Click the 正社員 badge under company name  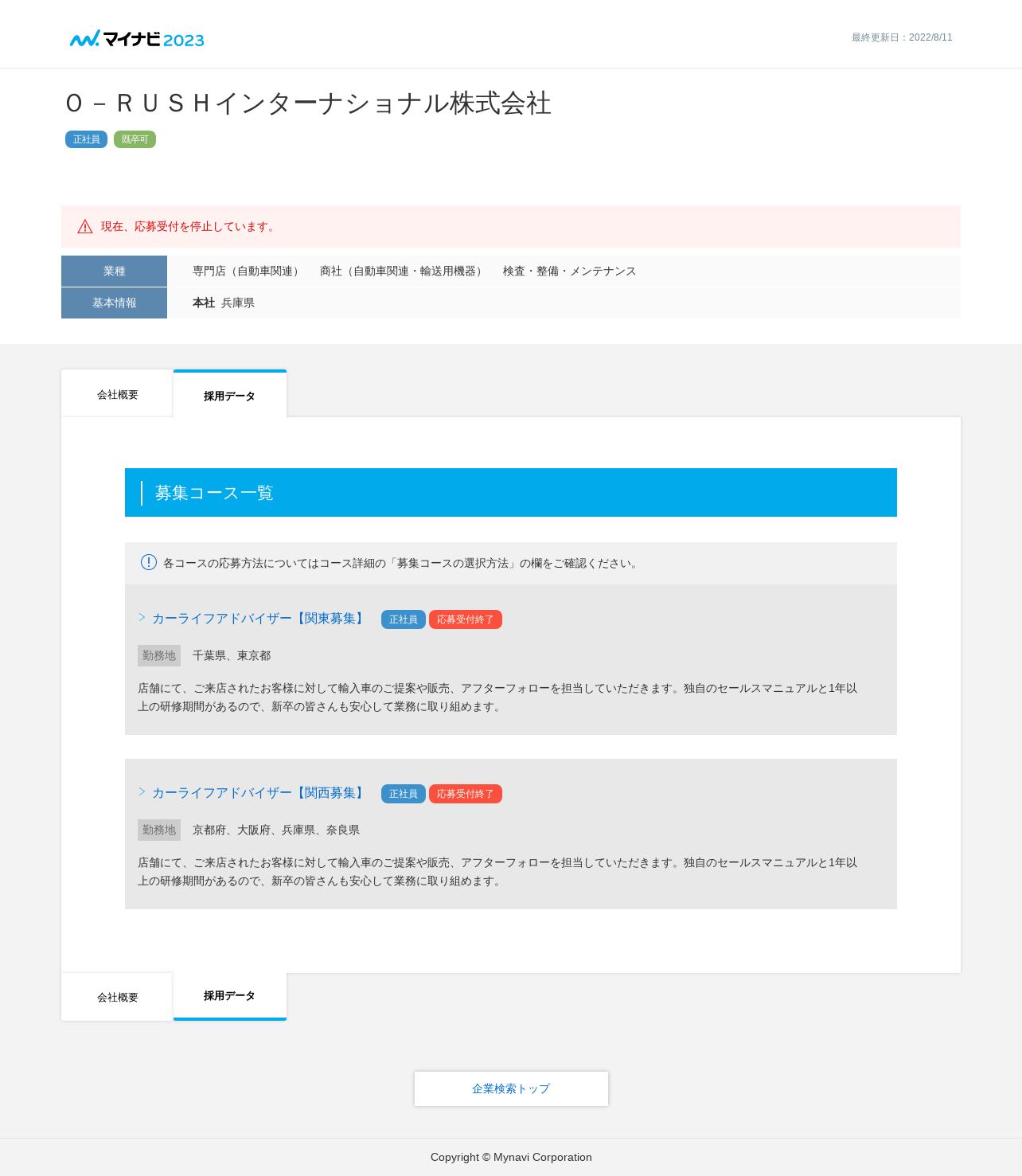86,139
